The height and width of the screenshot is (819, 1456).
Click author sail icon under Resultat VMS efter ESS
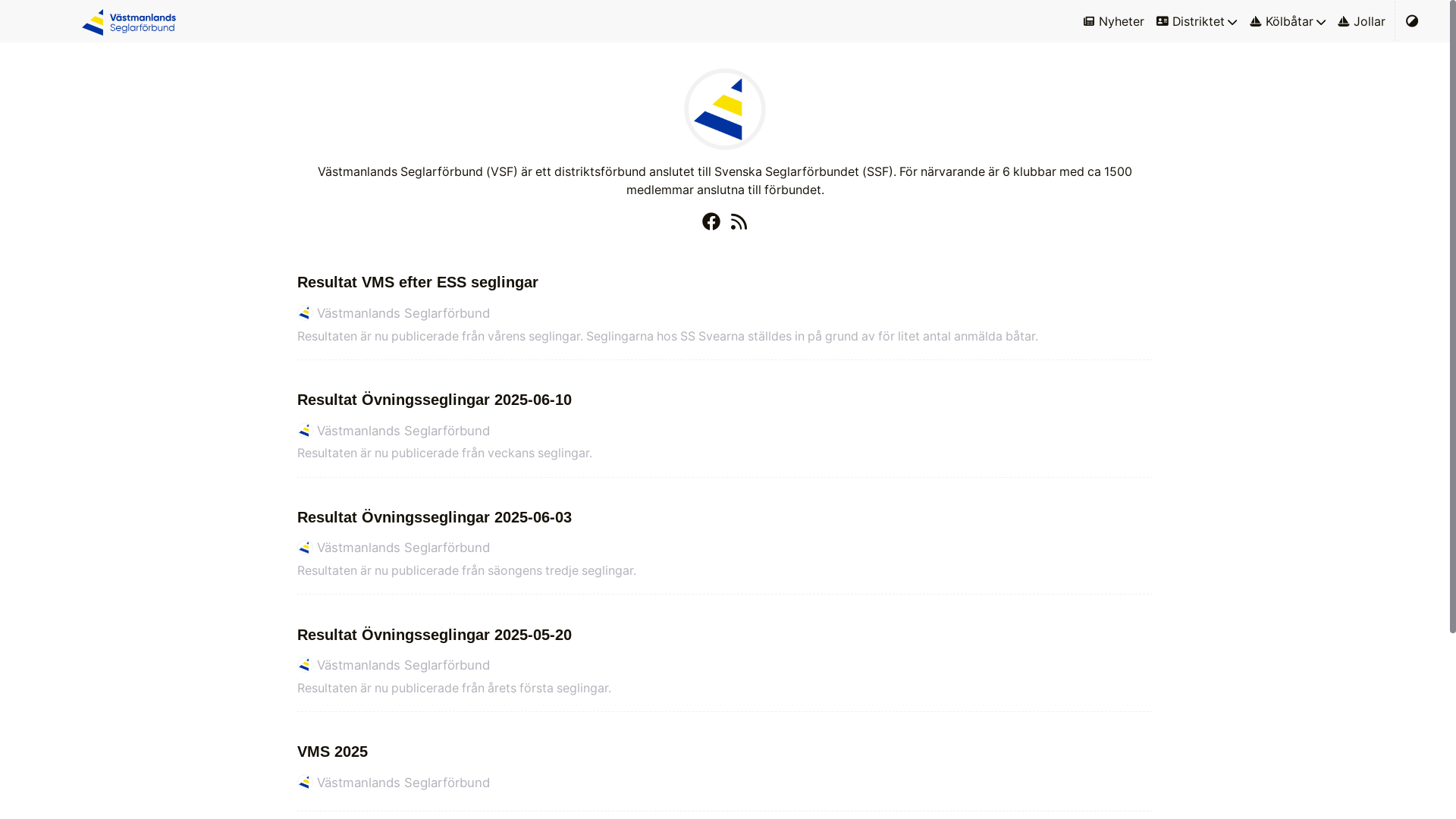(304, 313)
